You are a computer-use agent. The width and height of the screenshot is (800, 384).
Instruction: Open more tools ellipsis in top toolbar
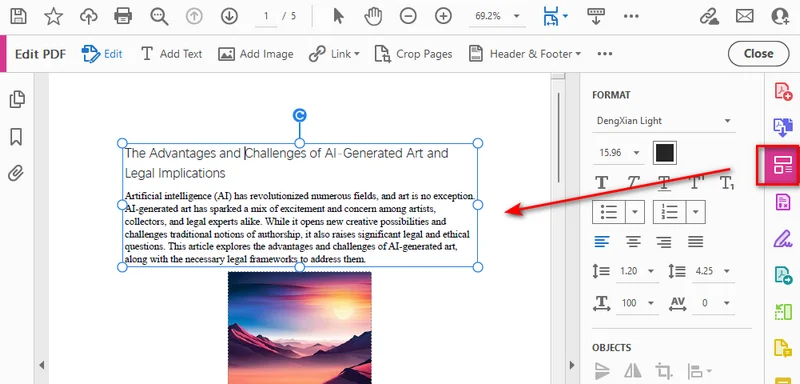[x=631, y=16]
